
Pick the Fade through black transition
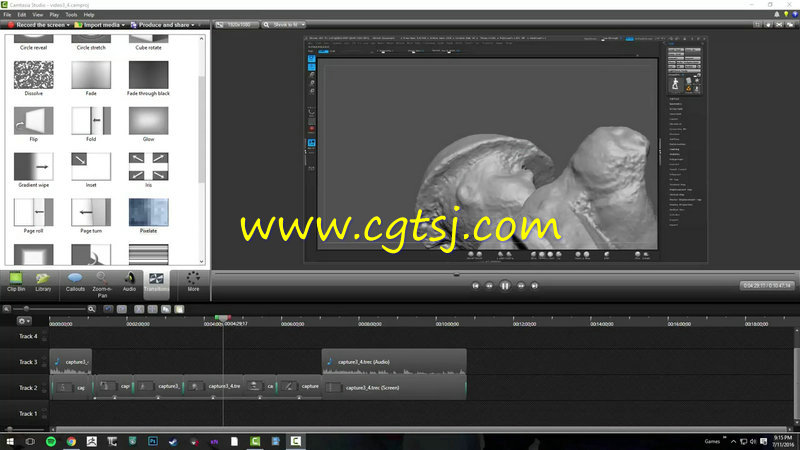(x=148, y=74)
